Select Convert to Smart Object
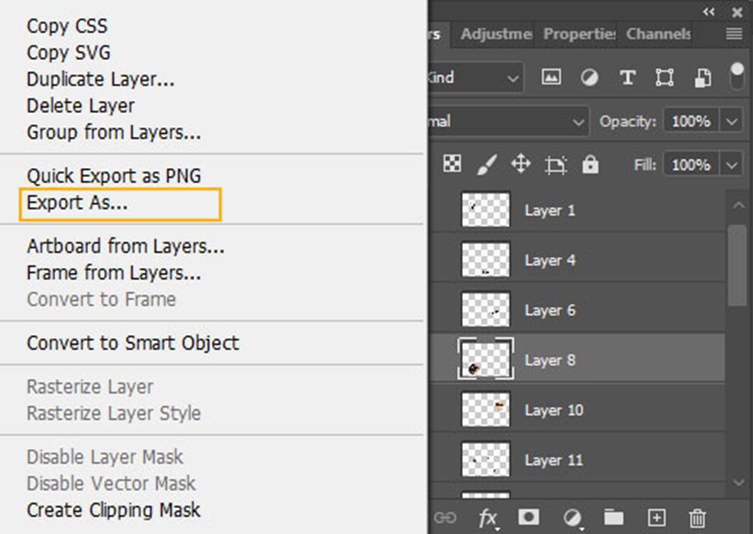Screen dimensions: 753x534 (x=132, y=343)
